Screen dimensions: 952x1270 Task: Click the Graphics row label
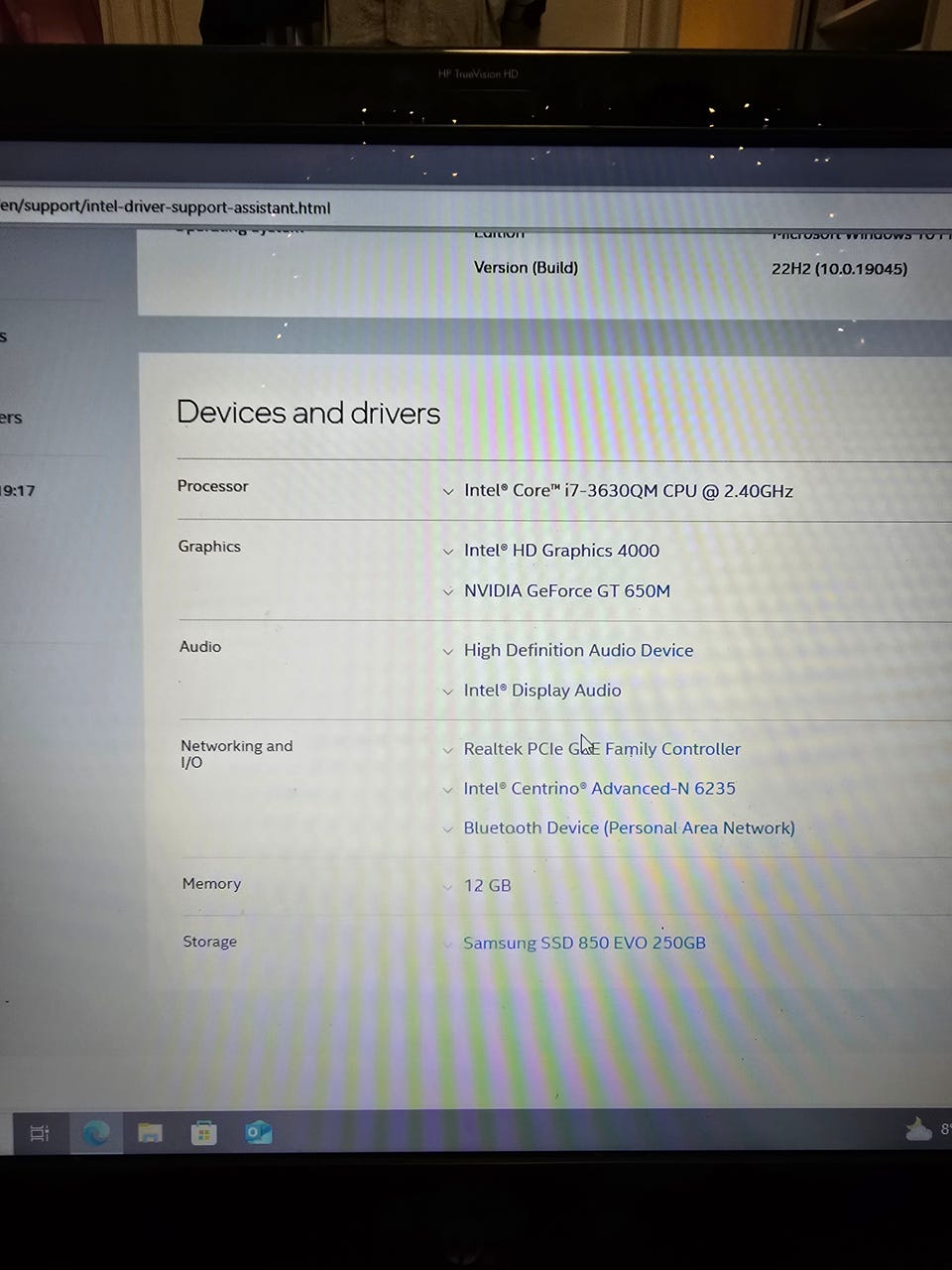209,547
